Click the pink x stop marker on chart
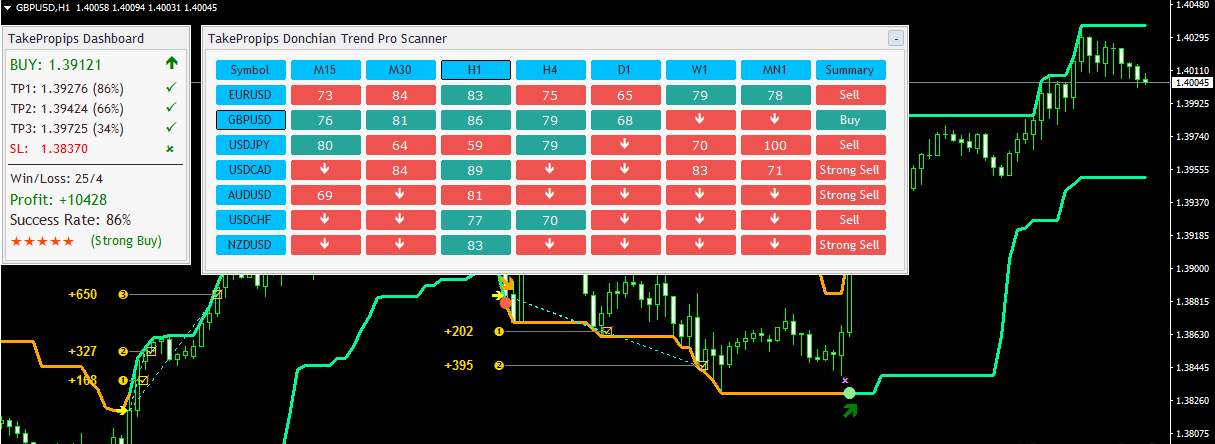This screenshot has height=444, width=1215. [x=845, y=380]
